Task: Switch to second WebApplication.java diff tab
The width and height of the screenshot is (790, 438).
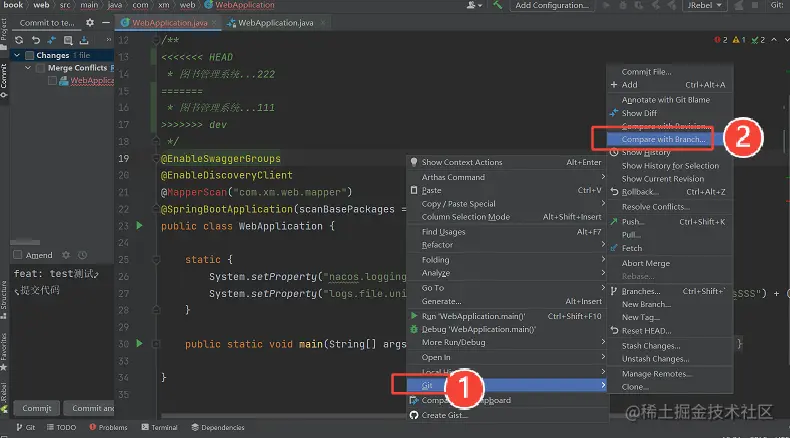Action: (x=276, y=23)
